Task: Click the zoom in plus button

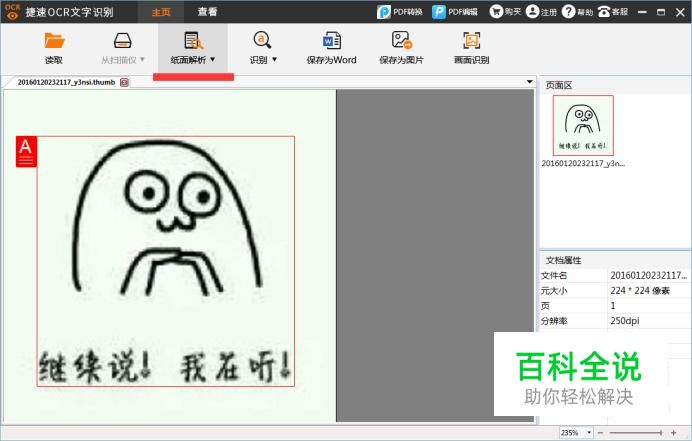Action: pyautogui.click(x=673, y=433)
